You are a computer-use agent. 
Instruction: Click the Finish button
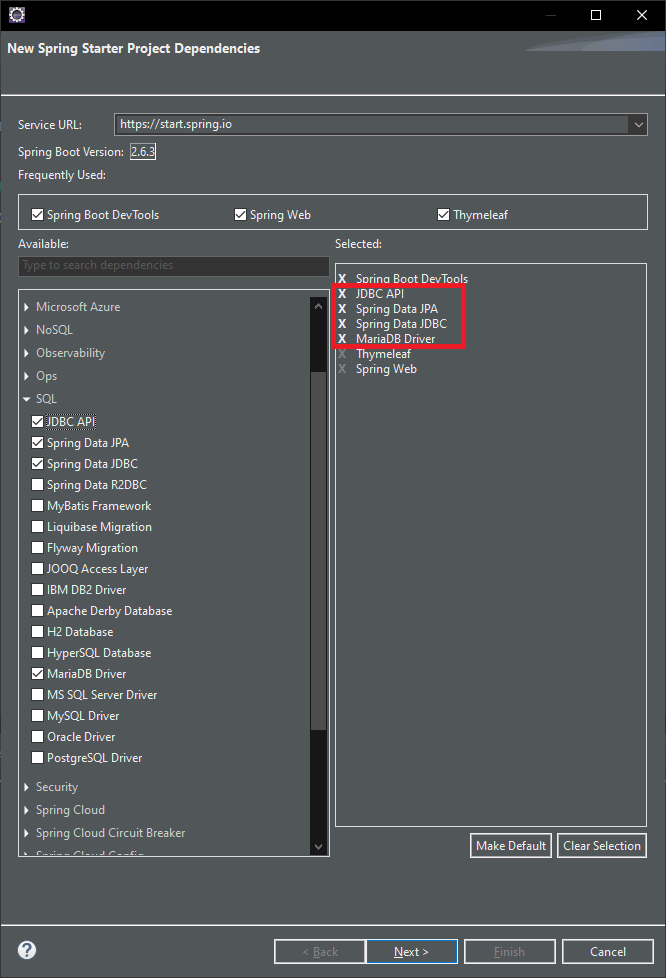509,952
